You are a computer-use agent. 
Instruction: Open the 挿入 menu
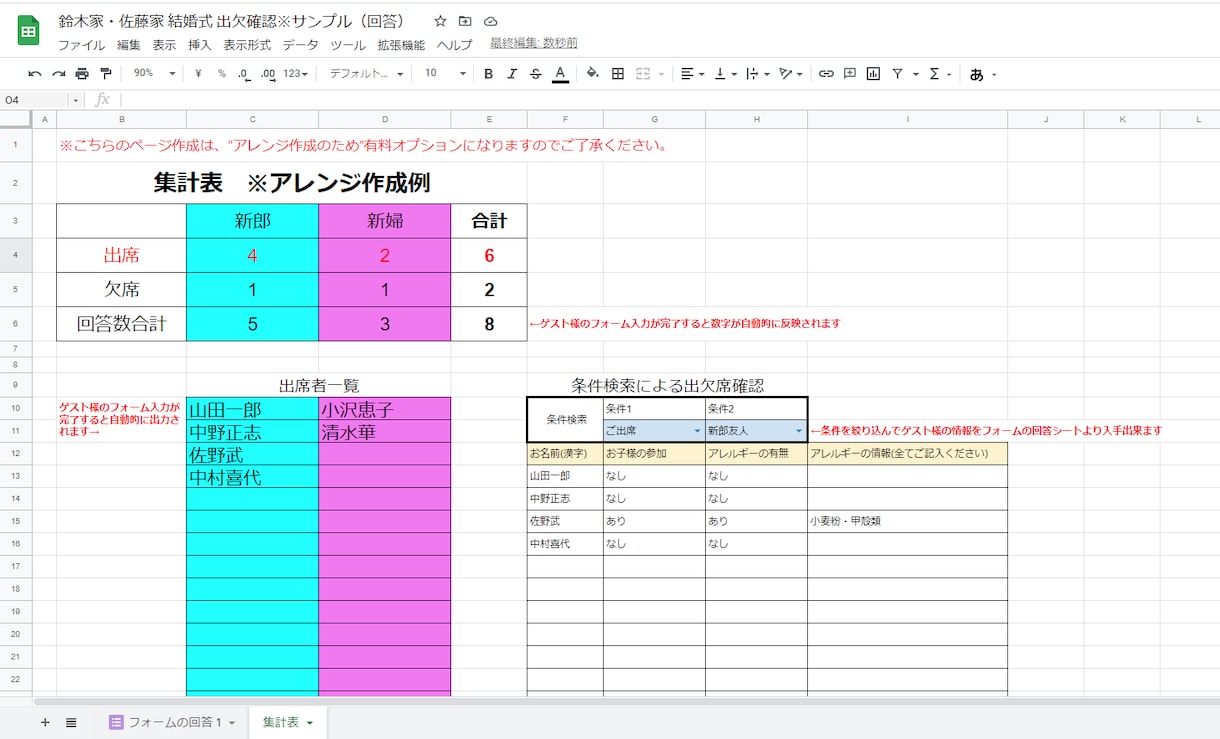(x=200, y=45)
